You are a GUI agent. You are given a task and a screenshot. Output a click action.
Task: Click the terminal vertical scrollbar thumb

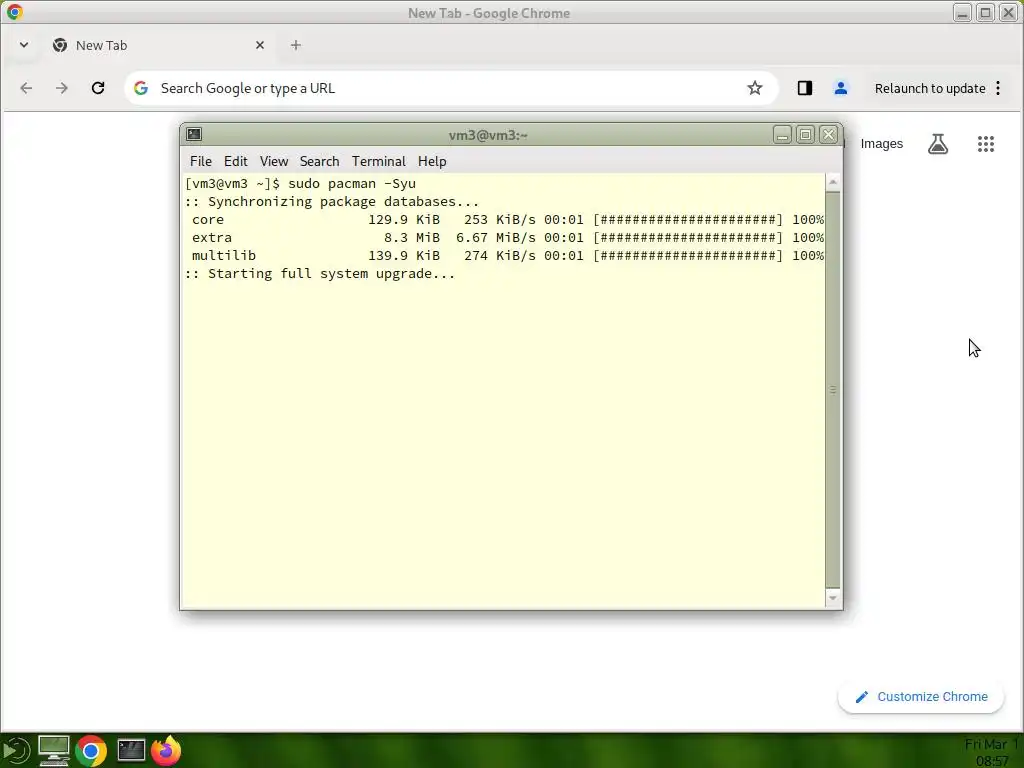point(833,390)
